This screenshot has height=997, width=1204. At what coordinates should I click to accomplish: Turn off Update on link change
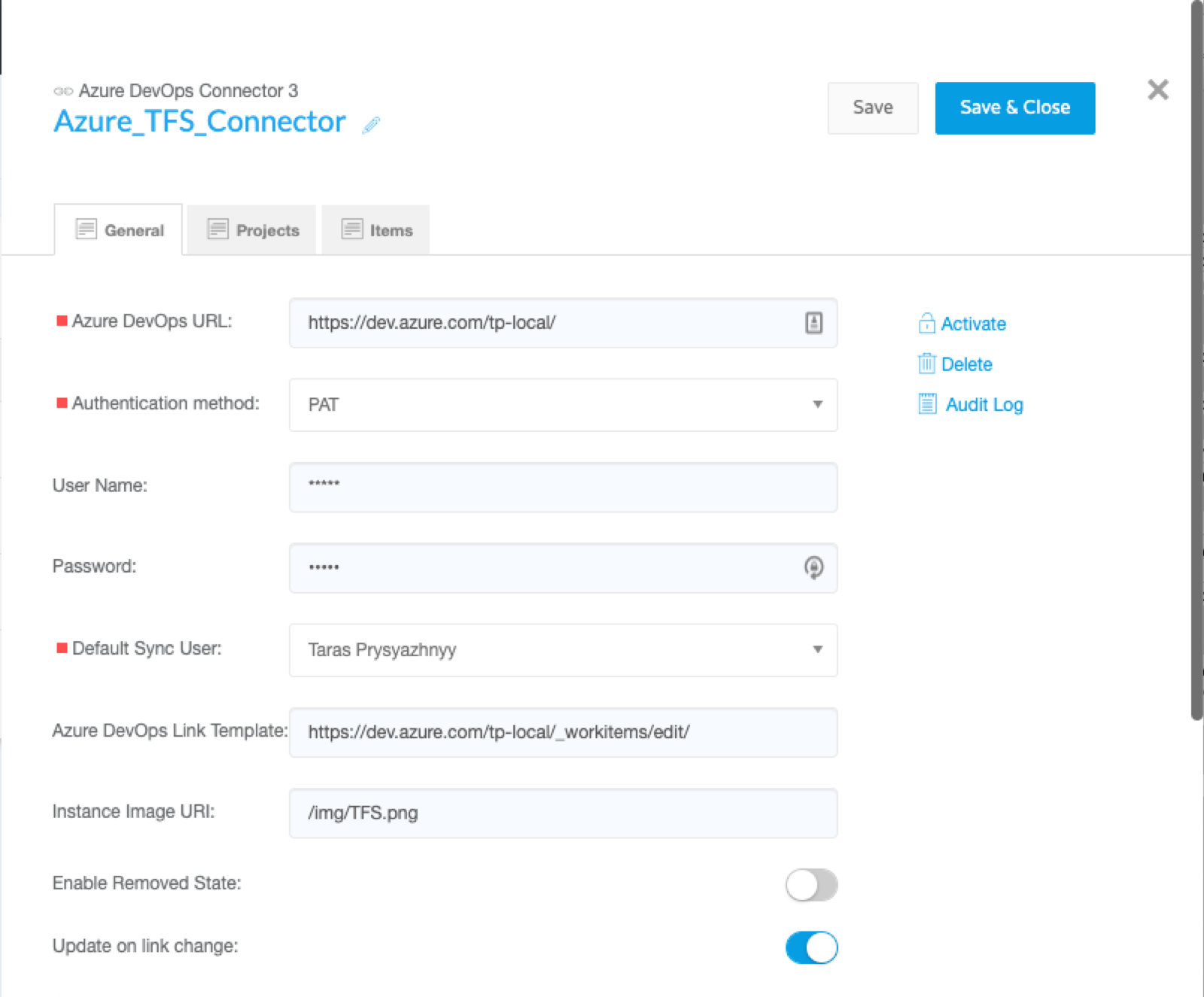811,947
